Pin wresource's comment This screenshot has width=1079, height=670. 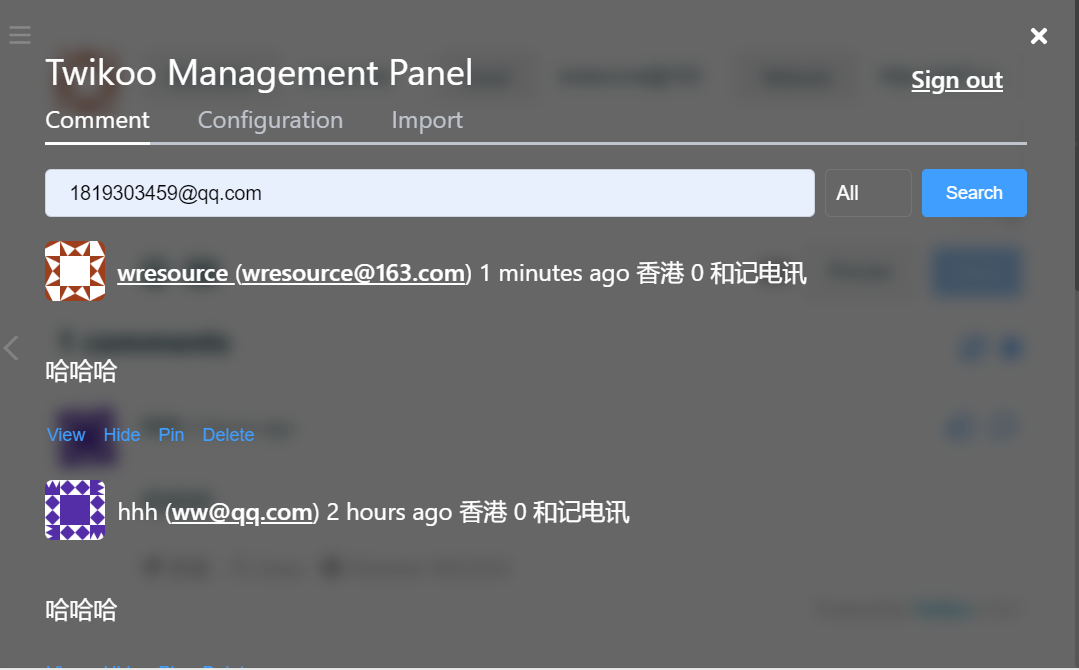pos(171,435)
